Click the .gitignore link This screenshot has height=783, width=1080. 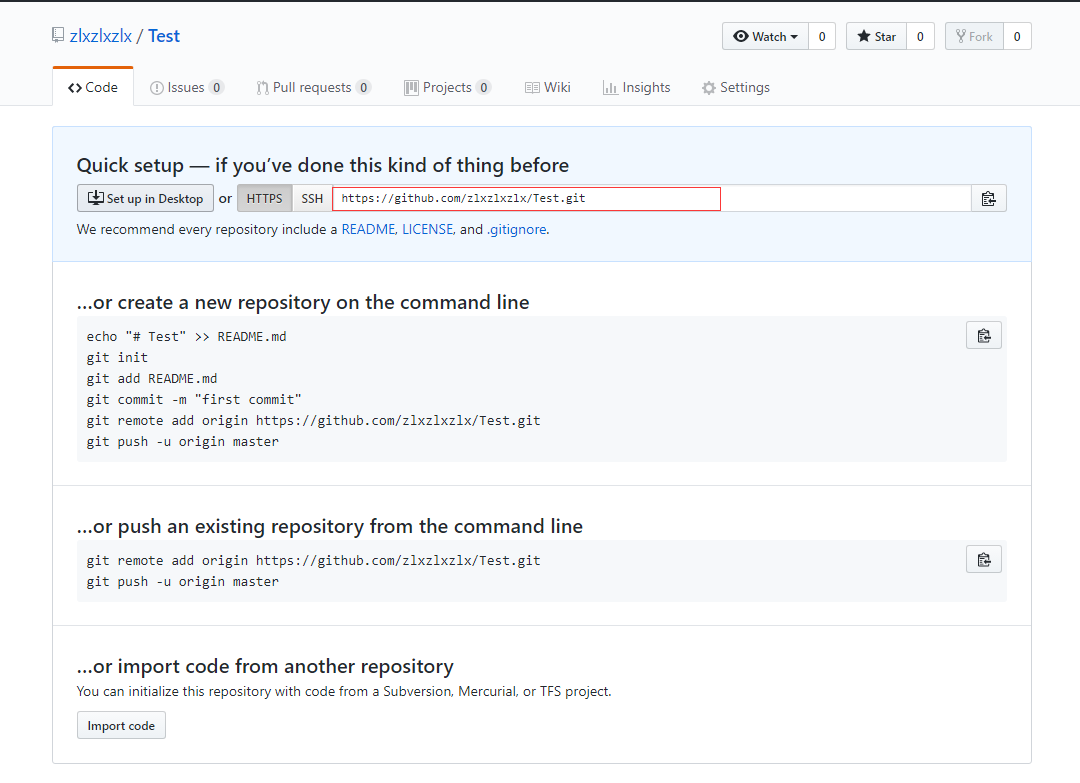(x=517, y=229)
